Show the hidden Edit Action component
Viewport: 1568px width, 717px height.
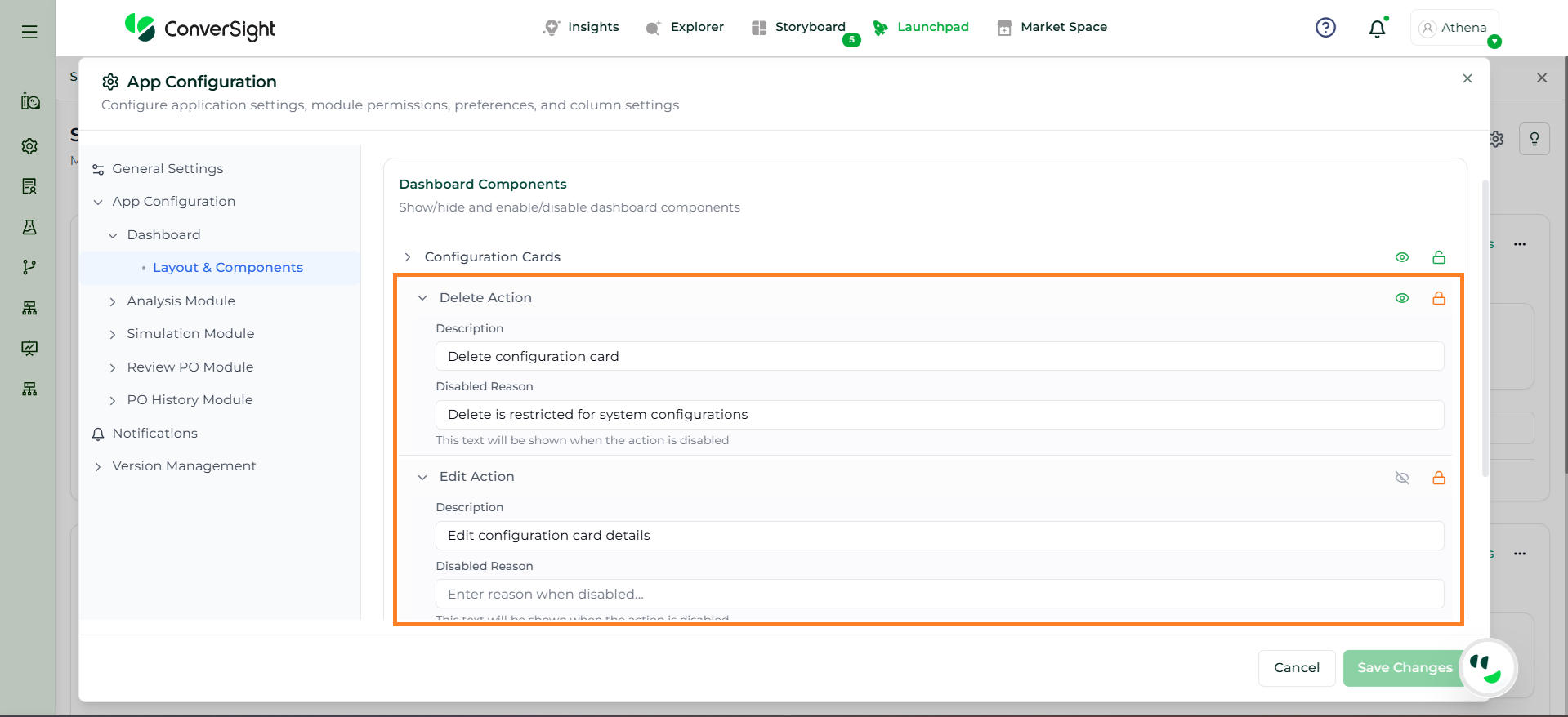pos(1402,478)
